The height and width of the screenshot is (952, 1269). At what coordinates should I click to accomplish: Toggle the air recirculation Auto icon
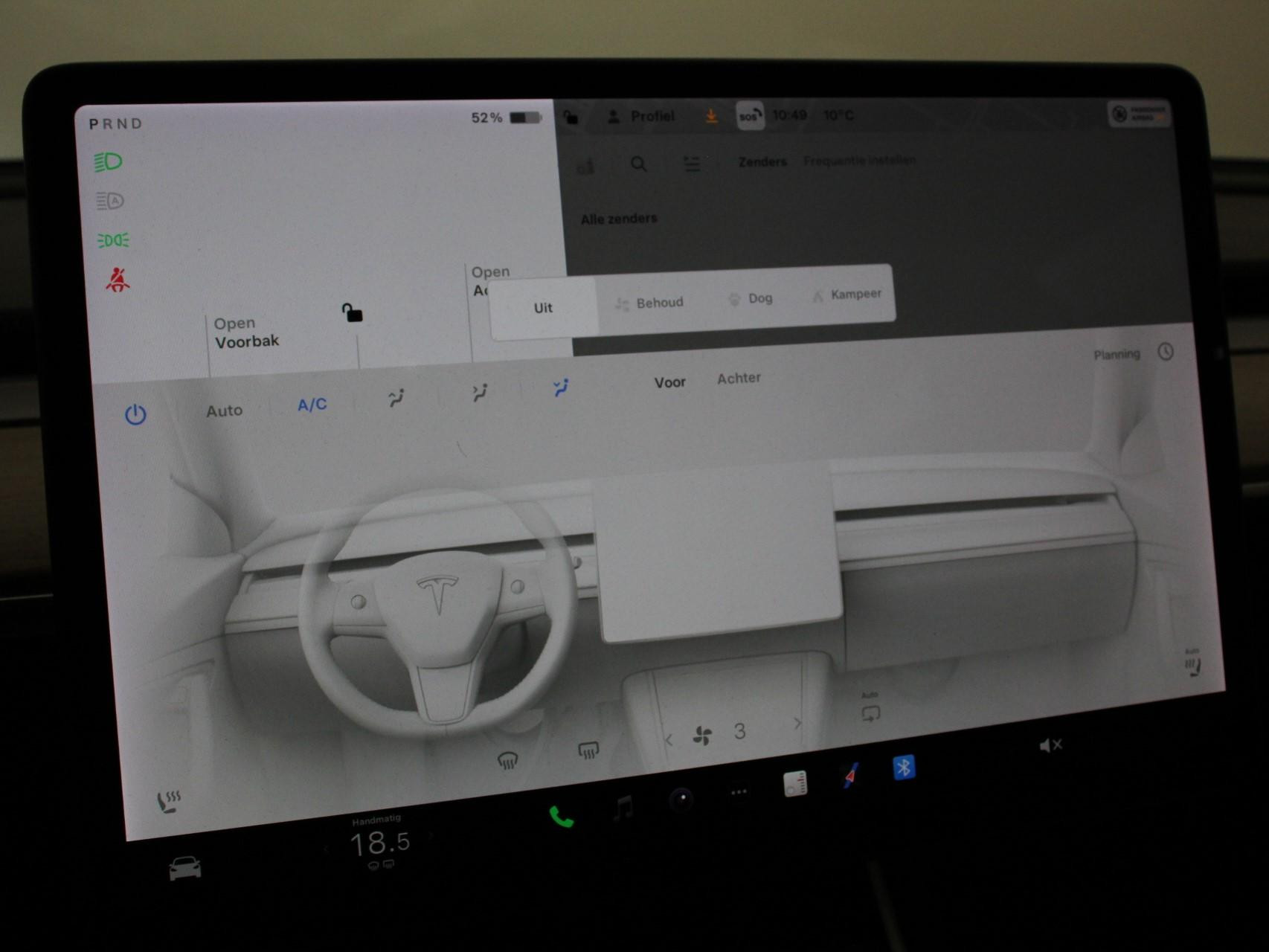pyautogui.click(x=870, y=709)
